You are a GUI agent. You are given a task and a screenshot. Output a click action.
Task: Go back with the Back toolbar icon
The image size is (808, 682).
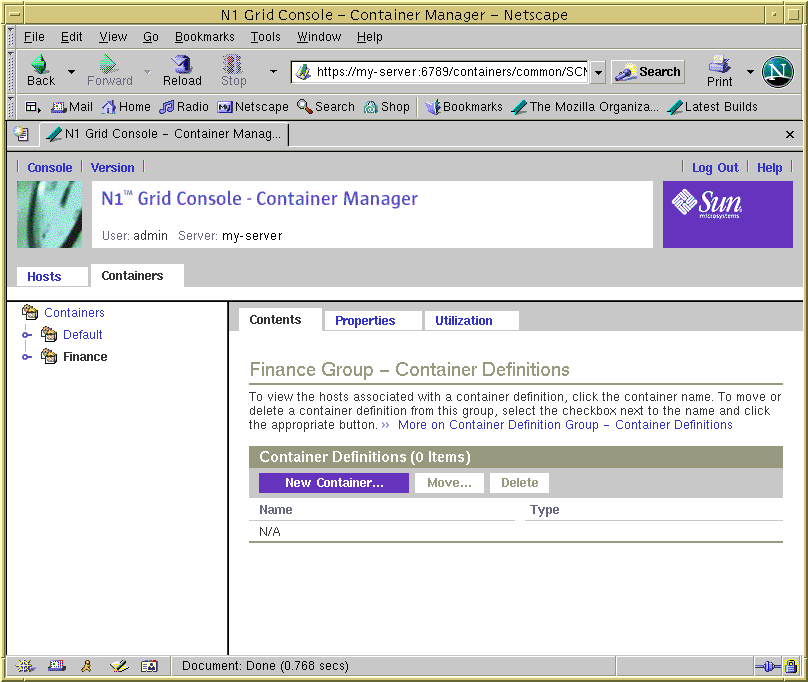(x=40, y=71)
